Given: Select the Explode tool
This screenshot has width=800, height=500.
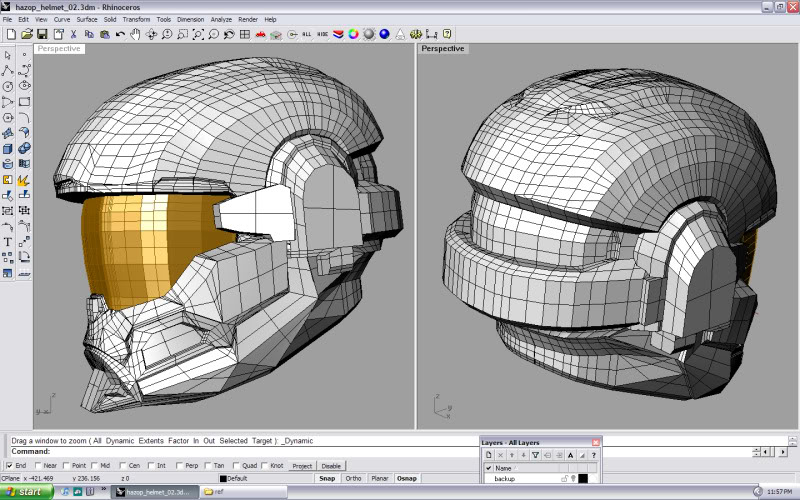Looking at the screenshot, I should coord(24,180).
